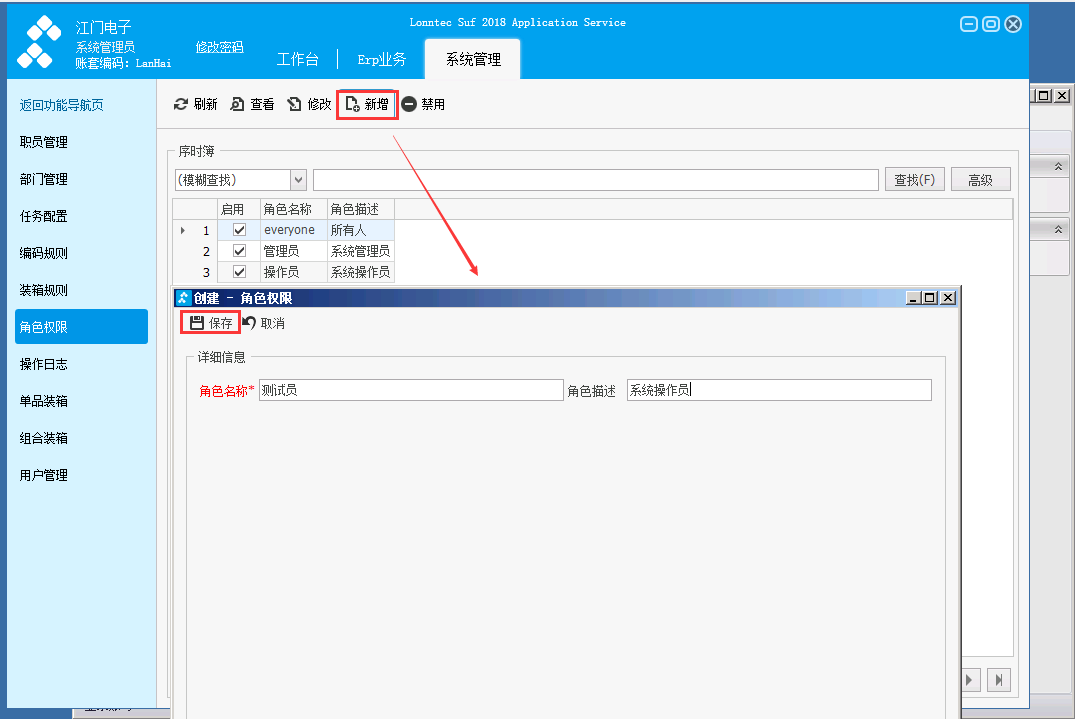Image resolution: width=1075 pixels, height=719 pixels.
Task: Open 装箱规则 in the sidebar
Action: (44, 290)
